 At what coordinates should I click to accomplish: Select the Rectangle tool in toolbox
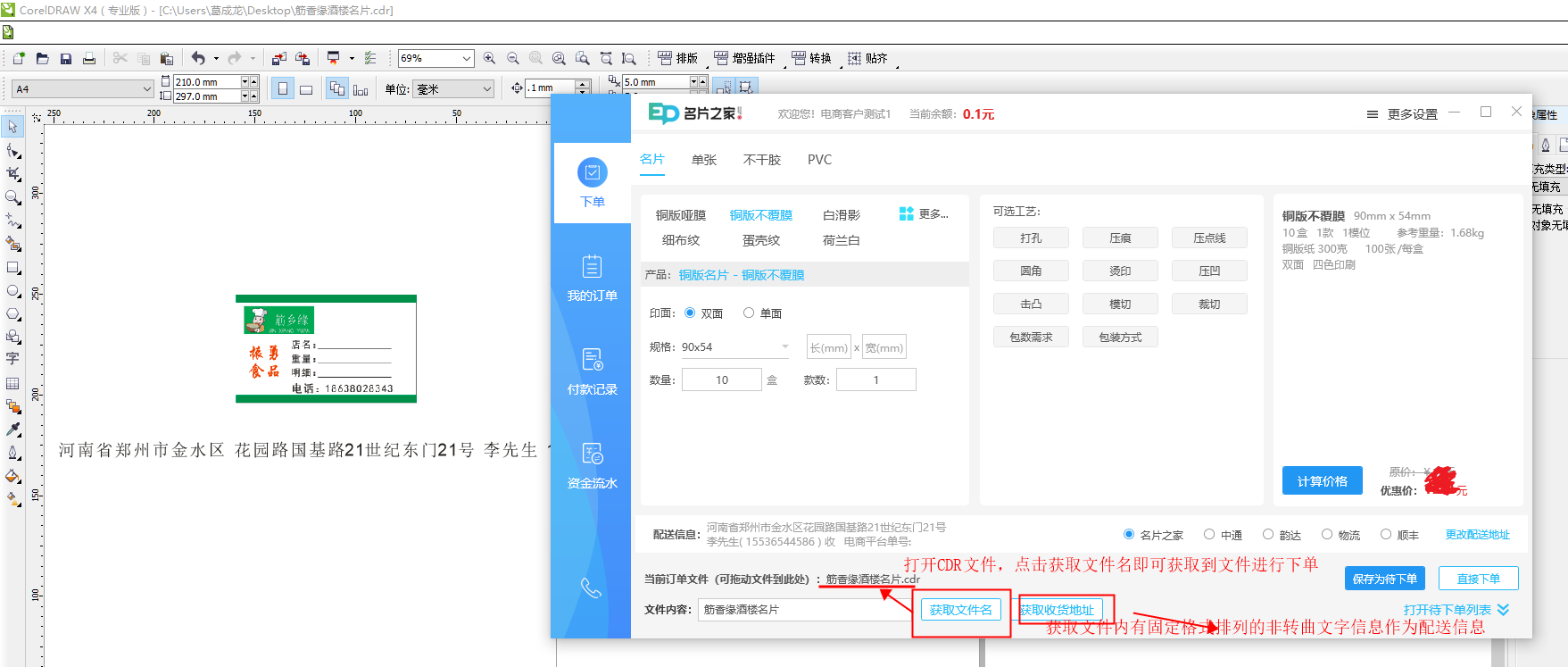click(x=12, y=267)
